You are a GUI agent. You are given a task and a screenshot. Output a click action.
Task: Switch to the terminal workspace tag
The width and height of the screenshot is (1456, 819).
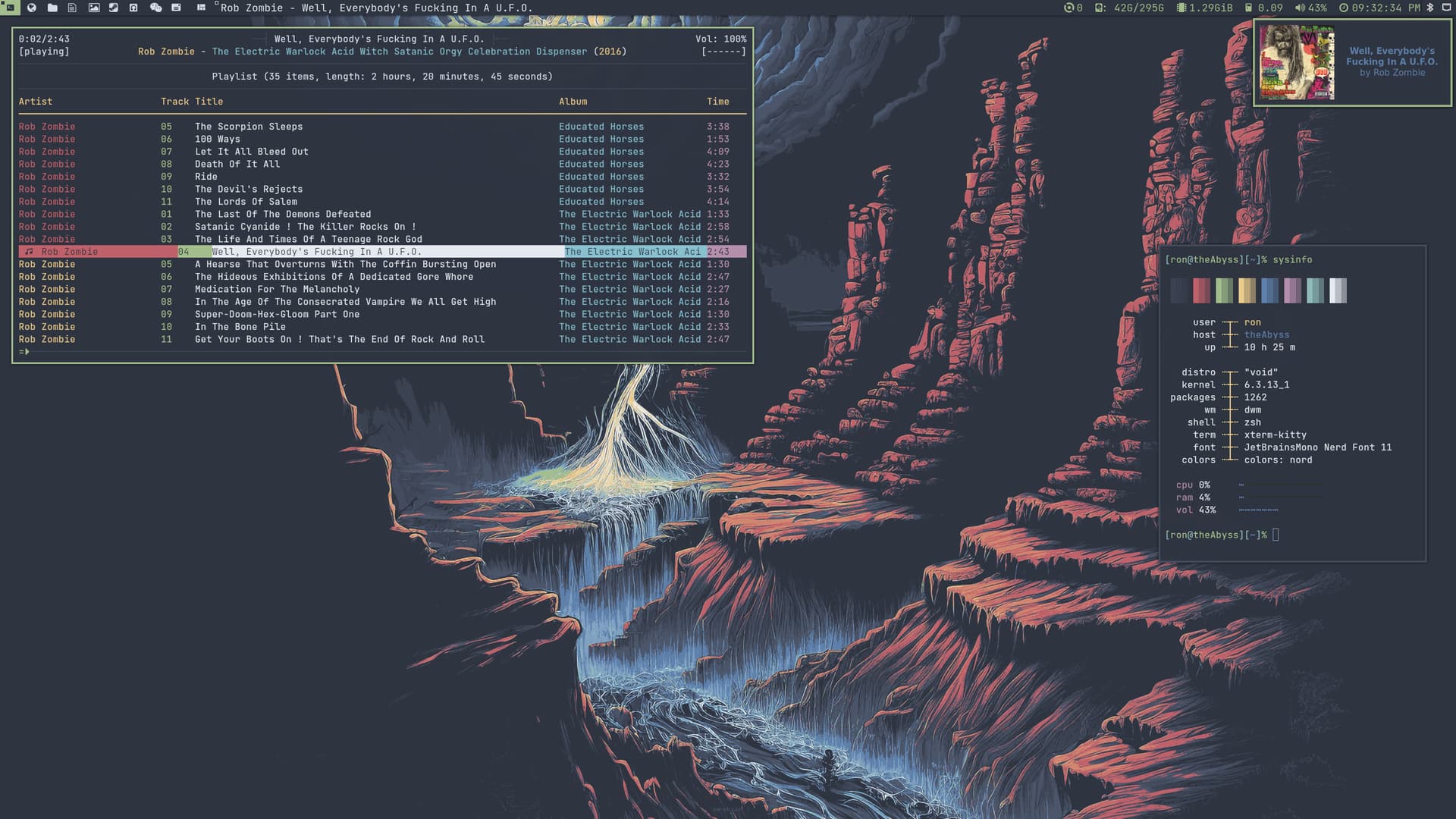click(10, 8)
